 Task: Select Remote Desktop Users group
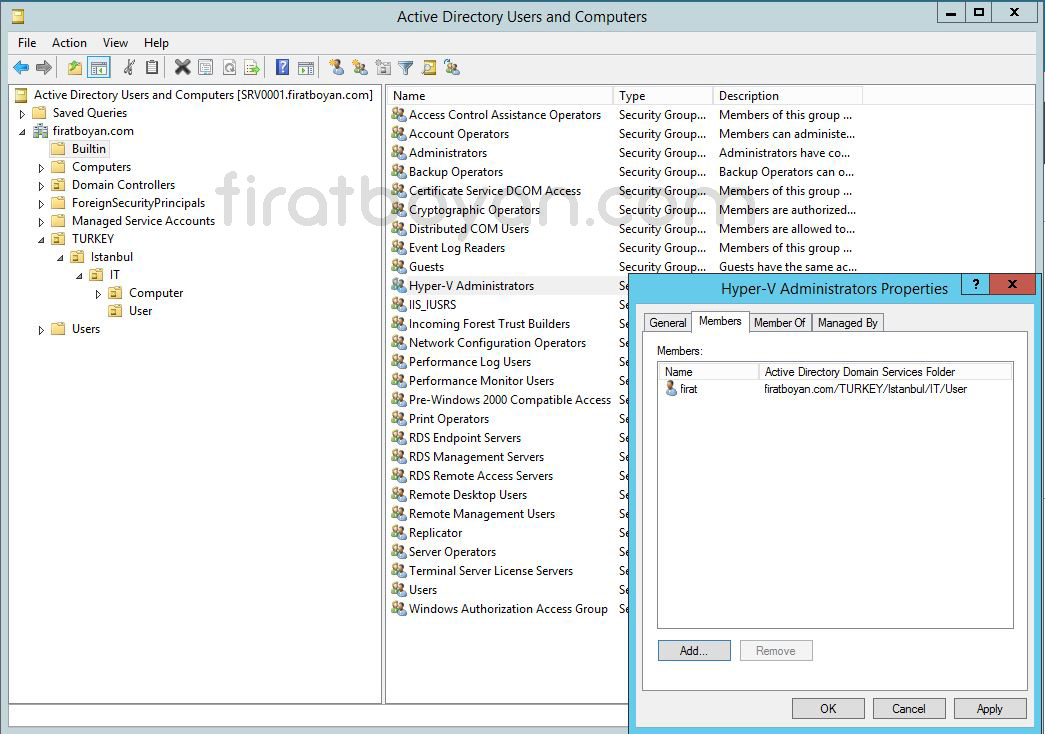(468, 495)
